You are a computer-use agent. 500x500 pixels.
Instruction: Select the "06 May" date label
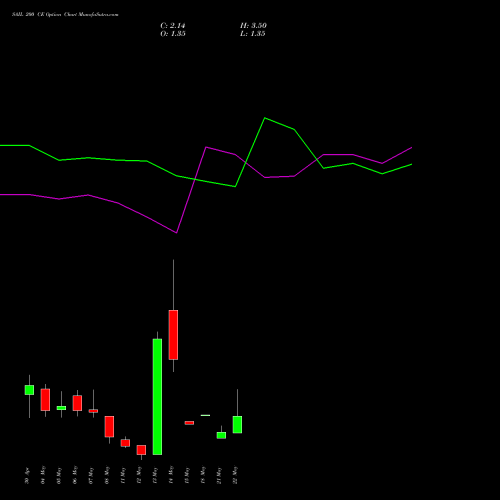tap(75, 475)
